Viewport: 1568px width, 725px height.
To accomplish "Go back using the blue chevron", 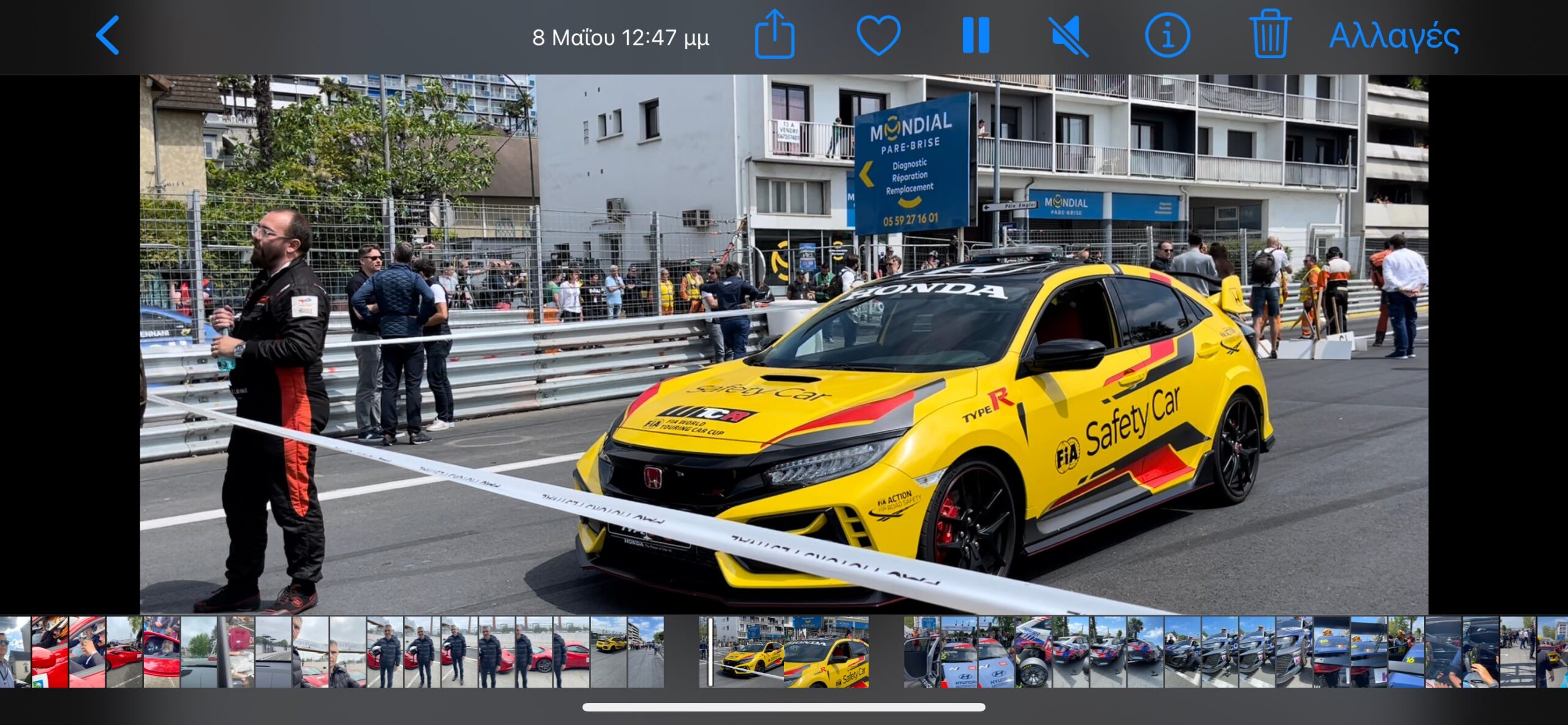I will coord(108,36).
